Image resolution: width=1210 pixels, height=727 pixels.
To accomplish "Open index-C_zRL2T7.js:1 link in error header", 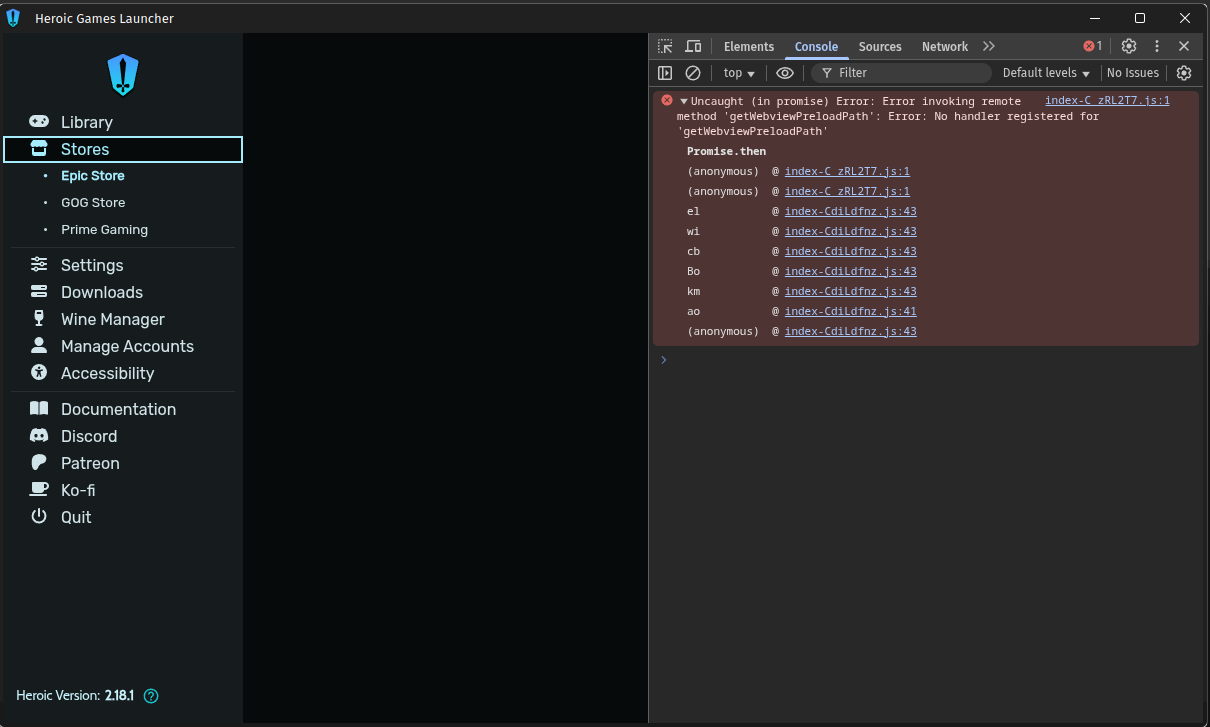I will coord(1107,100).
